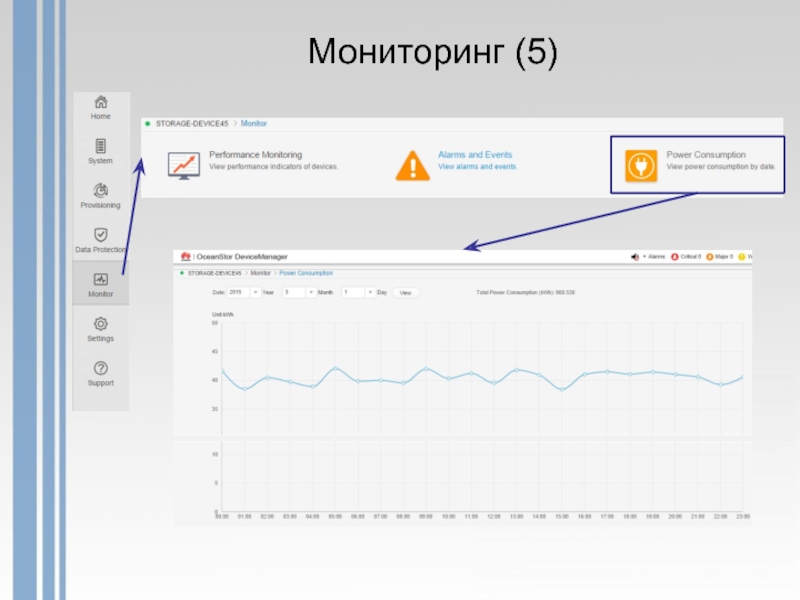Click the Power Consumption plug icon
Image resolution: width=800 pixels, height=600 pixels.
click(641, 165)
